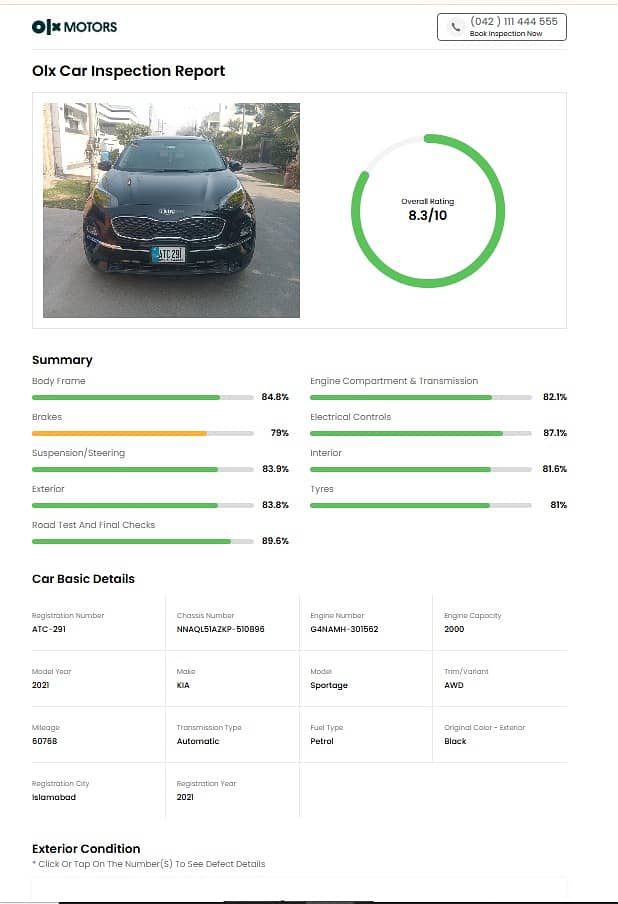Select the Engine Compartment & Transmission bar
This screenshot has width=618, height=904.
[420, 397]
